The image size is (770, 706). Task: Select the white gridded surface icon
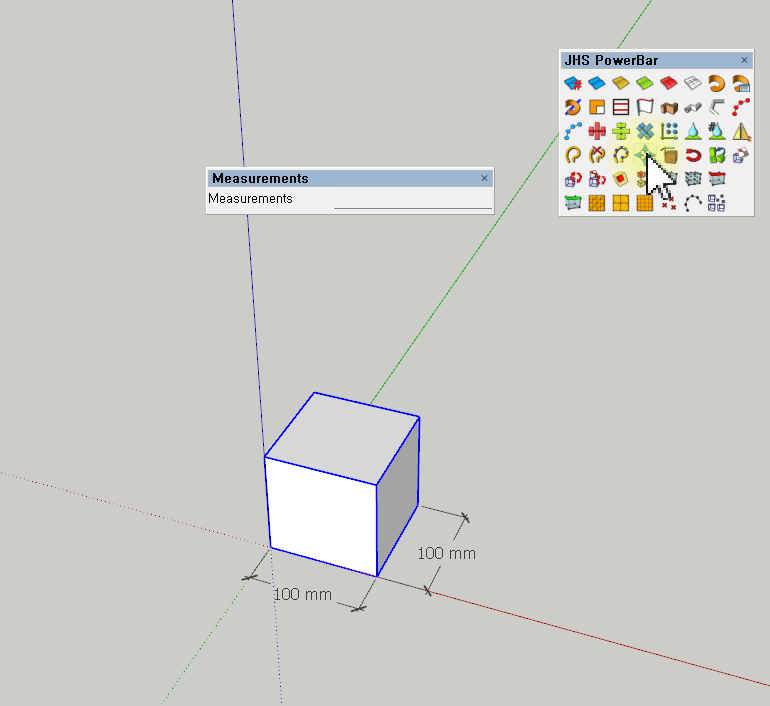click(x=693, y=83)
